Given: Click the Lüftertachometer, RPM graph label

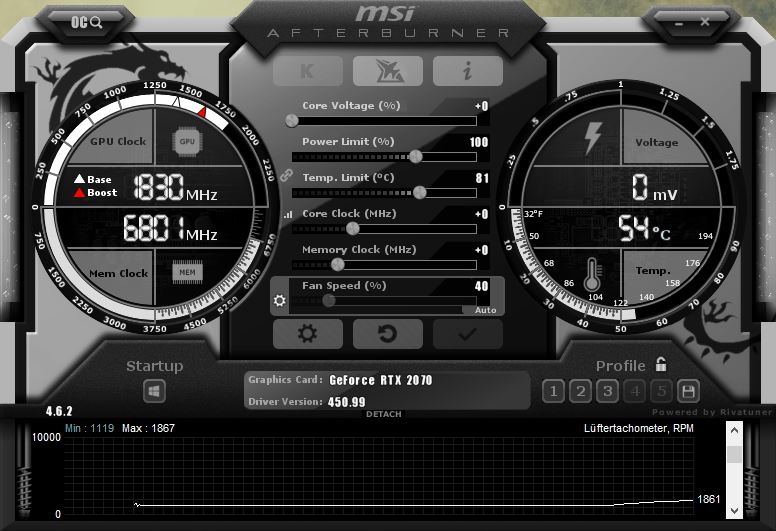Looking at the screenshot, I should click(638, 429).
